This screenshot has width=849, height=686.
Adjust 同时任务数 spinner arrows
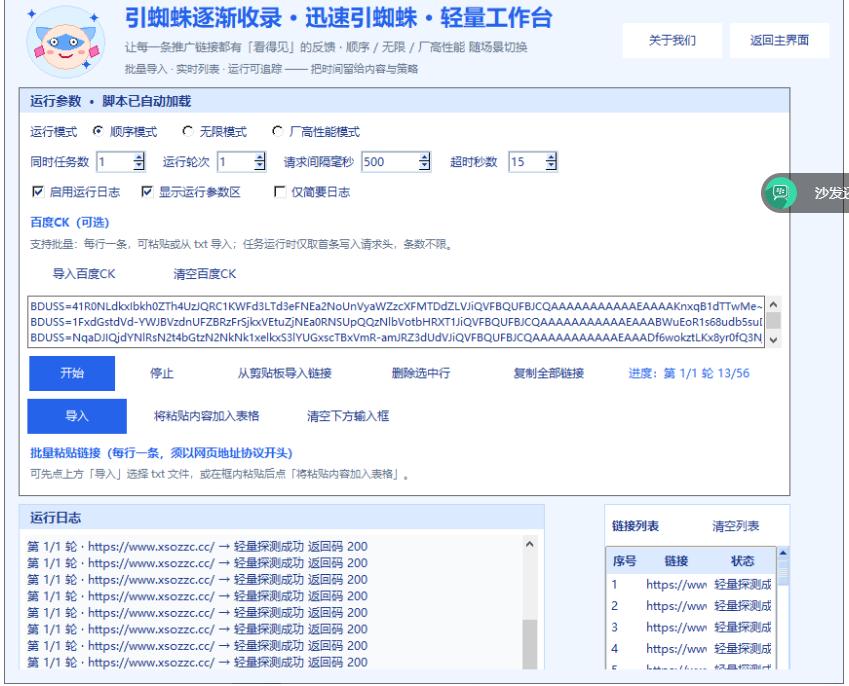click(139, 162)
